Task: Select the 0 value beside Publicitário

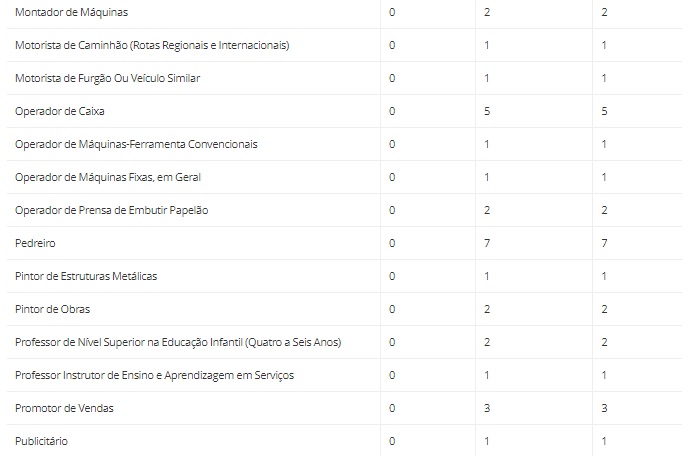Action: tap(392, 441)
